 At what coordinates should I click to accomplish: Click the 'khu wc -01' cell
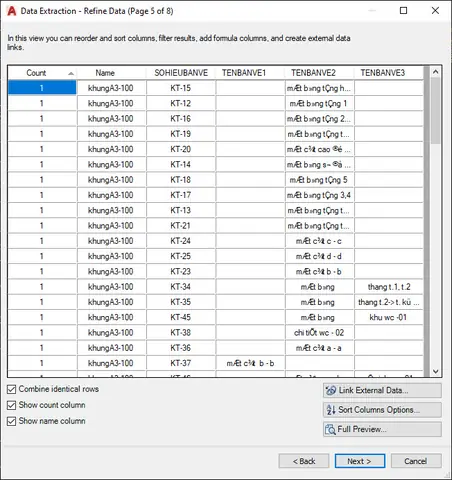(x=389, y=317)
